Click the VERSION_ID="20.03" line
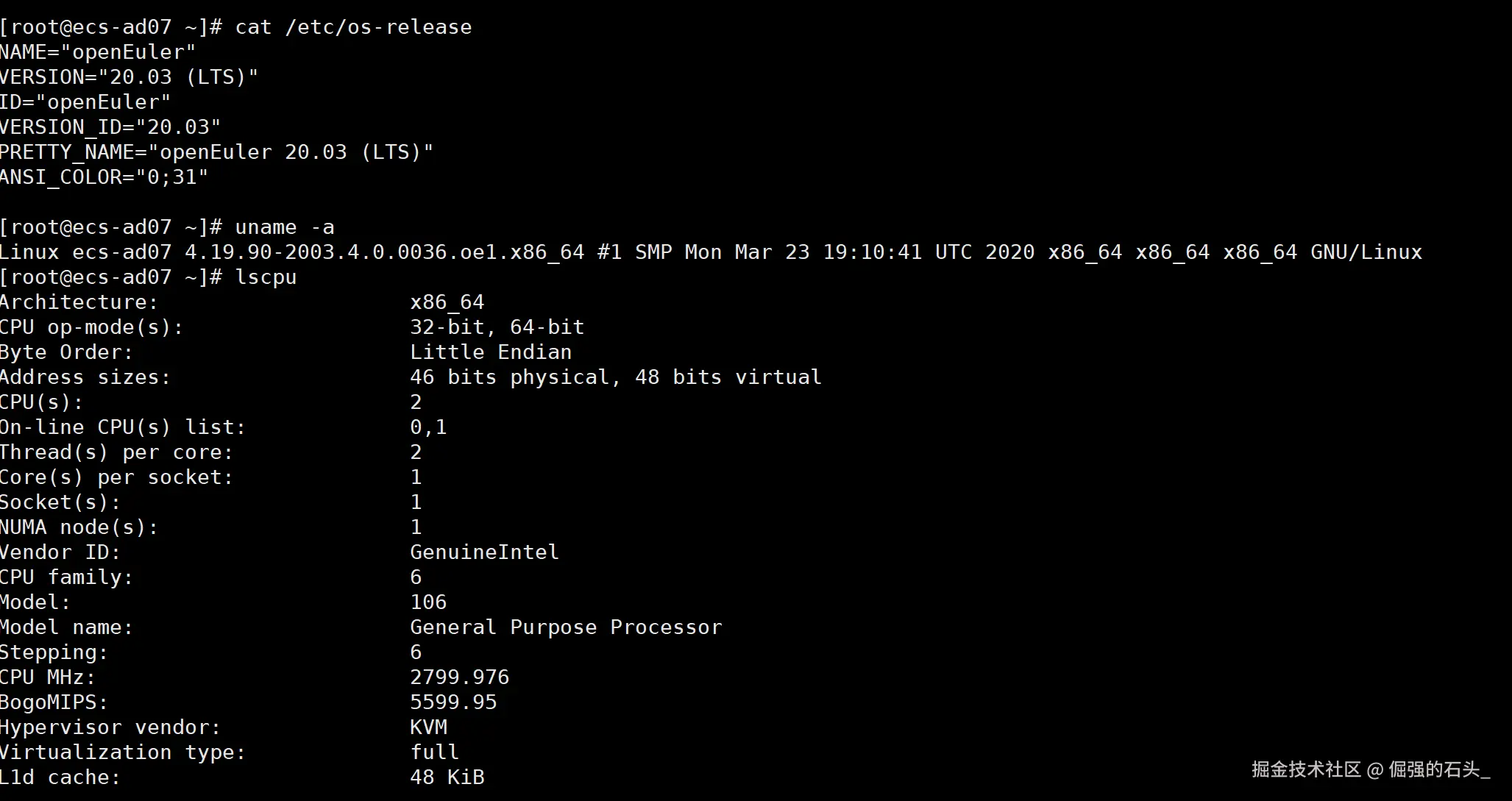The height and width of the screenshot is (801, 1512). (x=110, y=127)
